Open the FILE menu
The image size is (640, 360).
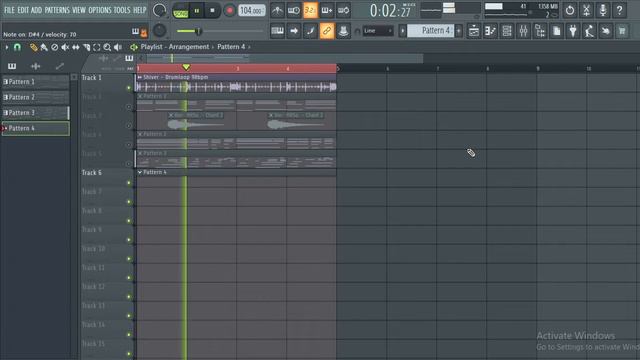(x=9, y=10)
